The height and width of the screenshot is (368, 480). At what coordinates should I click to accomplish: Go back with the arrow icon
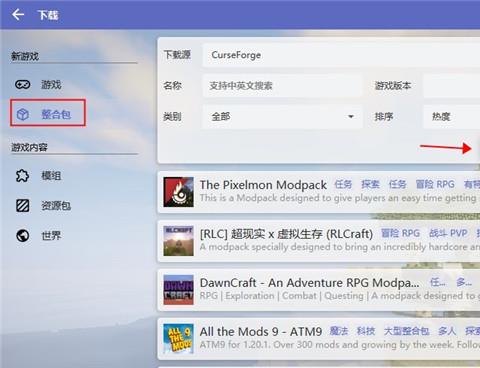[x=18, y=15]
